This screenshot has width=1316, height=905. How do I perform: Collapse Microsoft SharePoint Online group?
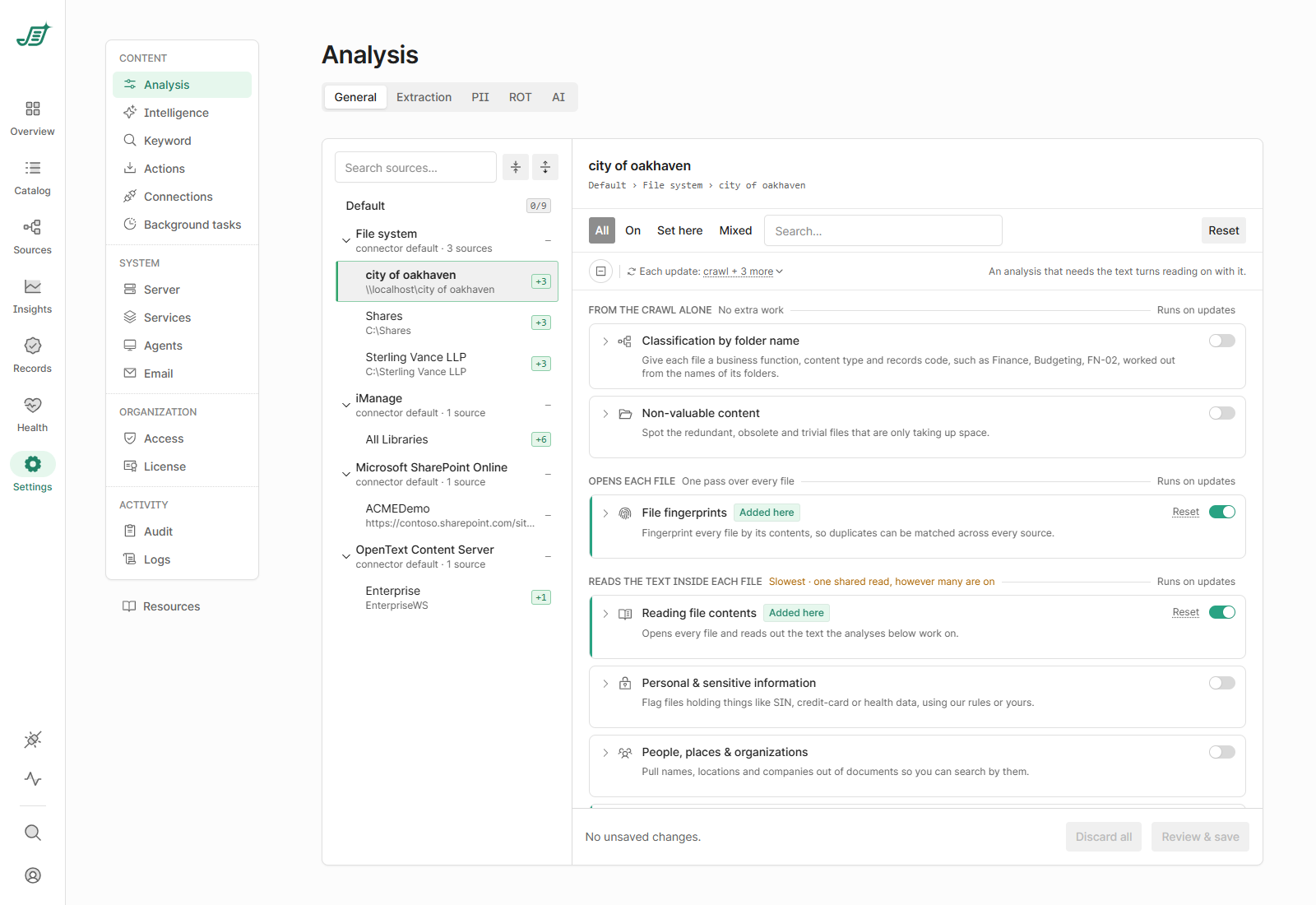coord(346,474)
